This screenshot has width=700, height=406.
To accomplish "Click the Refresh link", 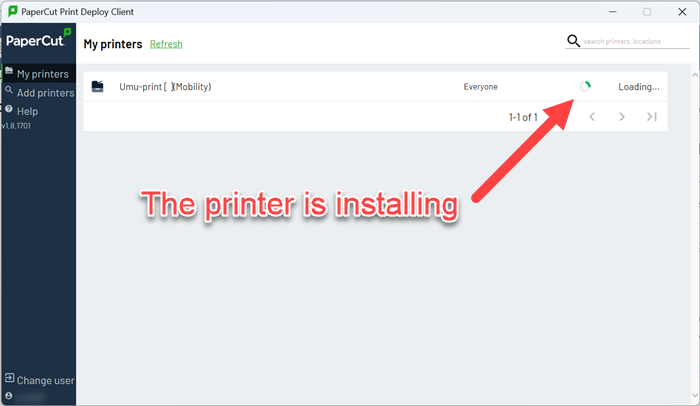I will coord(166,44).
